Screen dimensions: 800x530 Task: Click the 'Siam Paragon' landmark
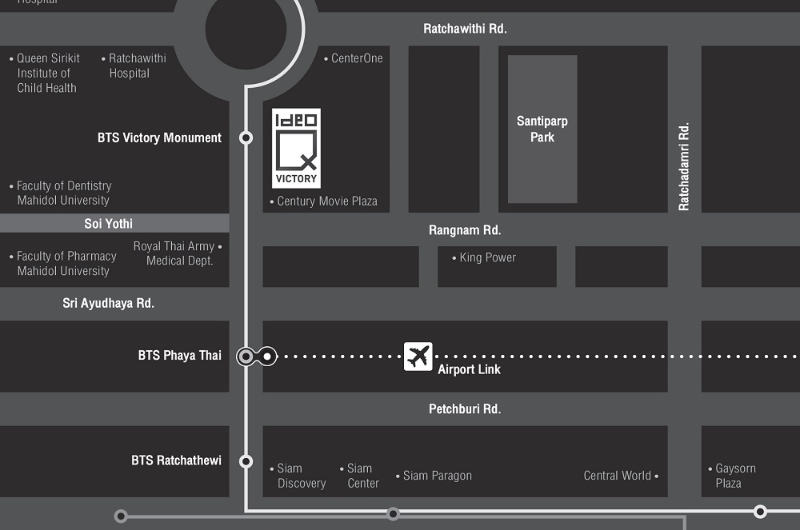[x=434, y=475]
